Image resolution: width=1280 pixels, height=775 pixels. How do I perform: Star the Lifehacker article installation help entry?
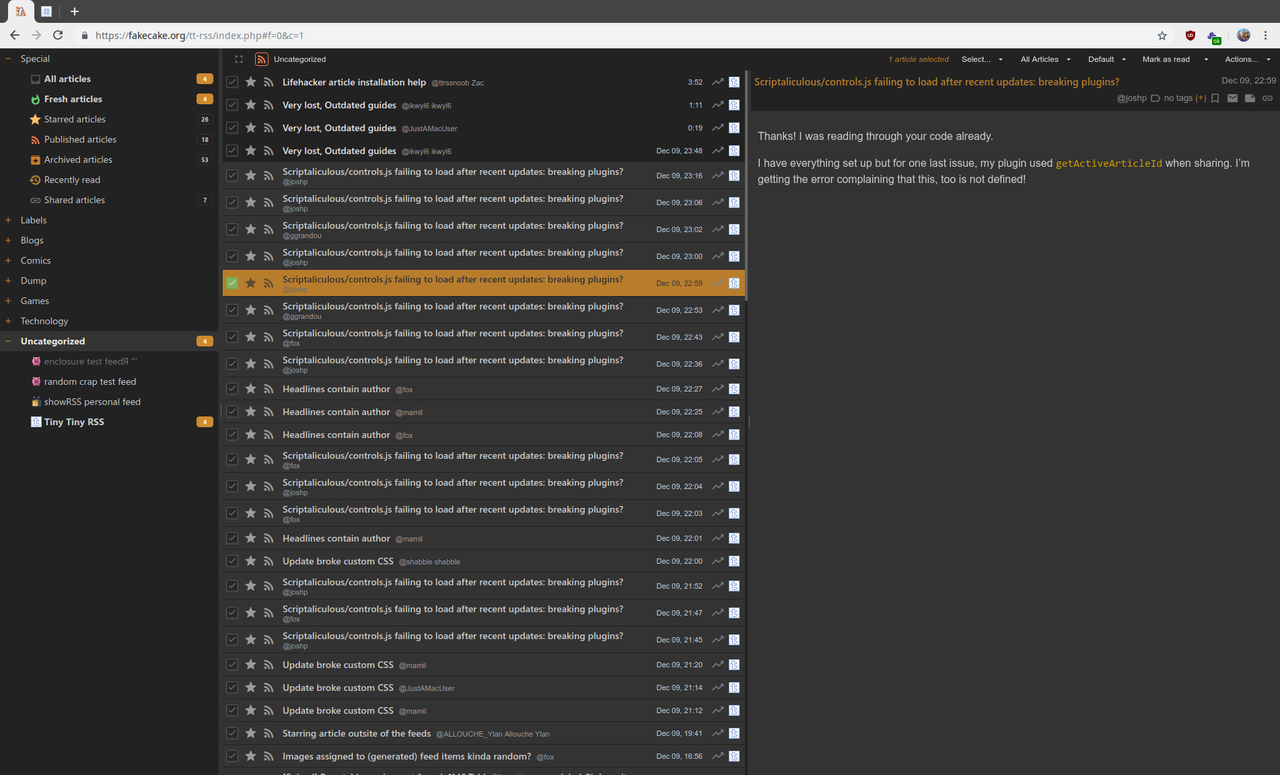250,82
